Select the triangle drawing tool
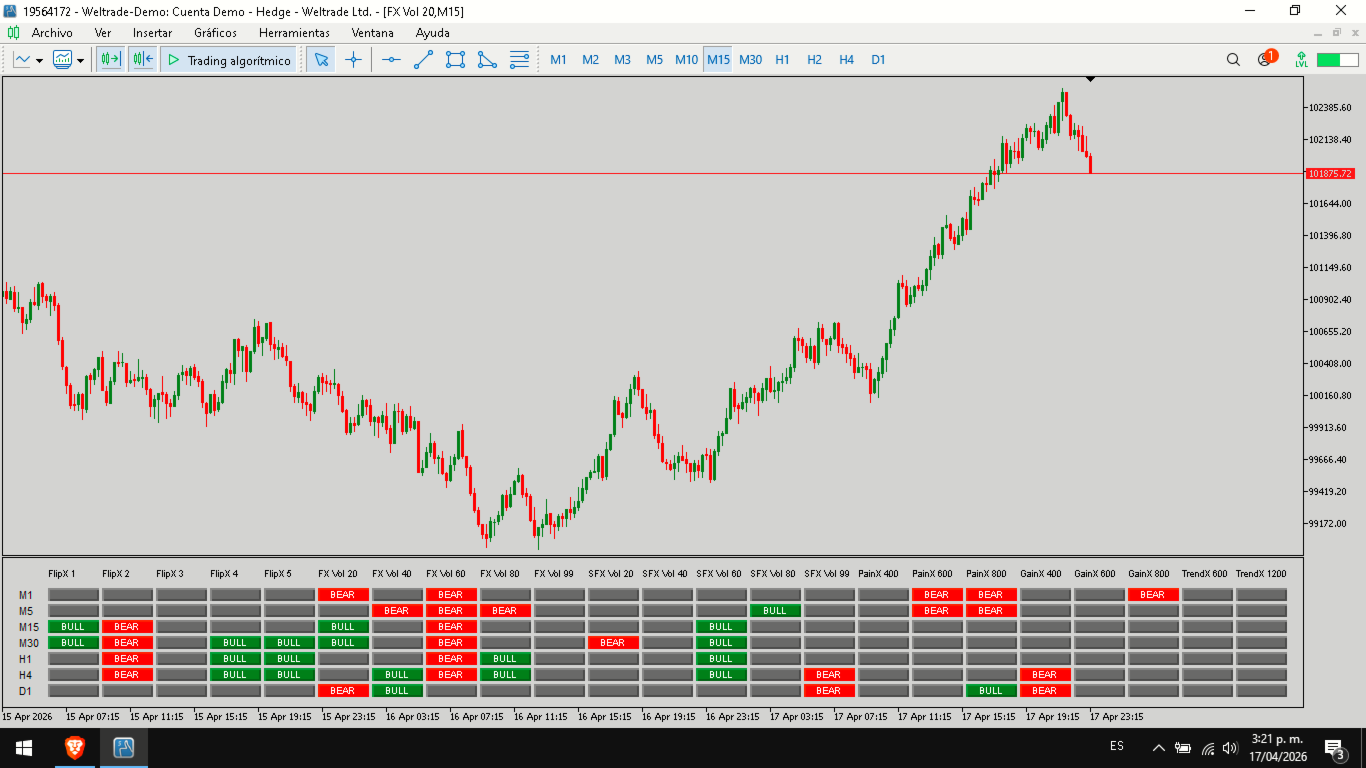The width and height of the screenshot is (1366, 768). (x=487, y=60)
